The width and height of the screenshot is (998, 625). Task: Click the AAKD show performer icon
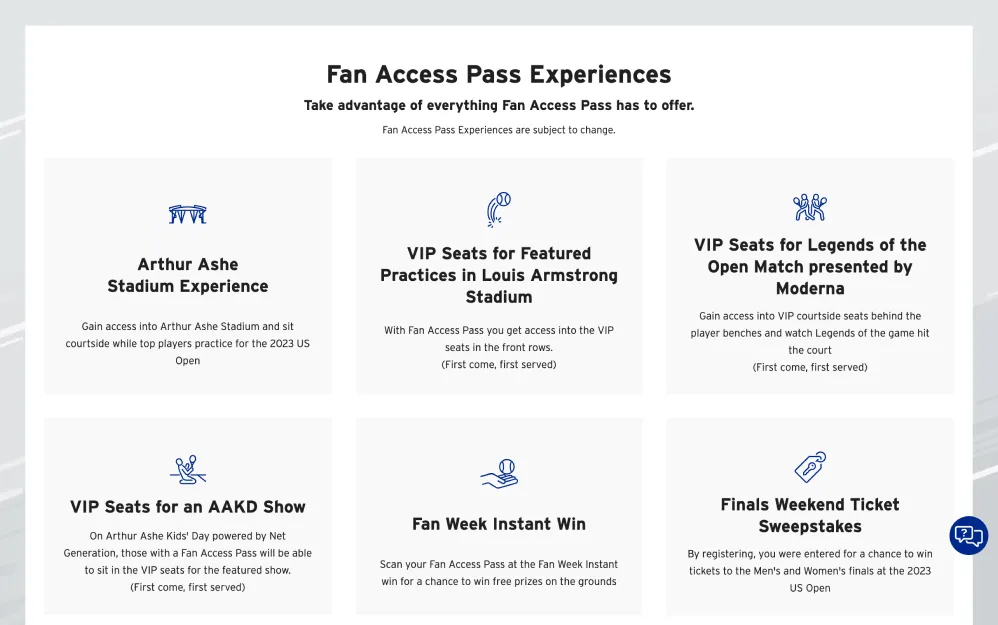click(188, 470)
